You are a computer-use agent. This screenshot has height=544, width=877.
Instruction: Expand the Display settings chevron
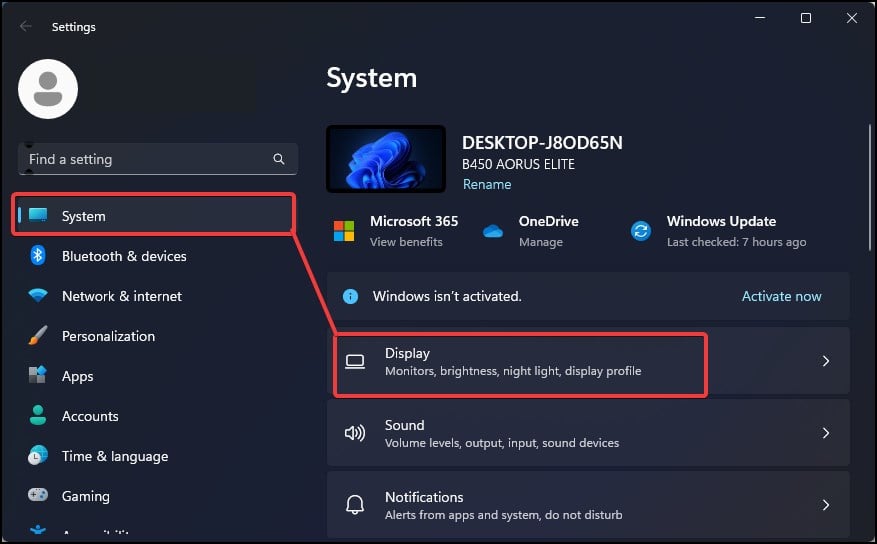(x=826, y=361)
